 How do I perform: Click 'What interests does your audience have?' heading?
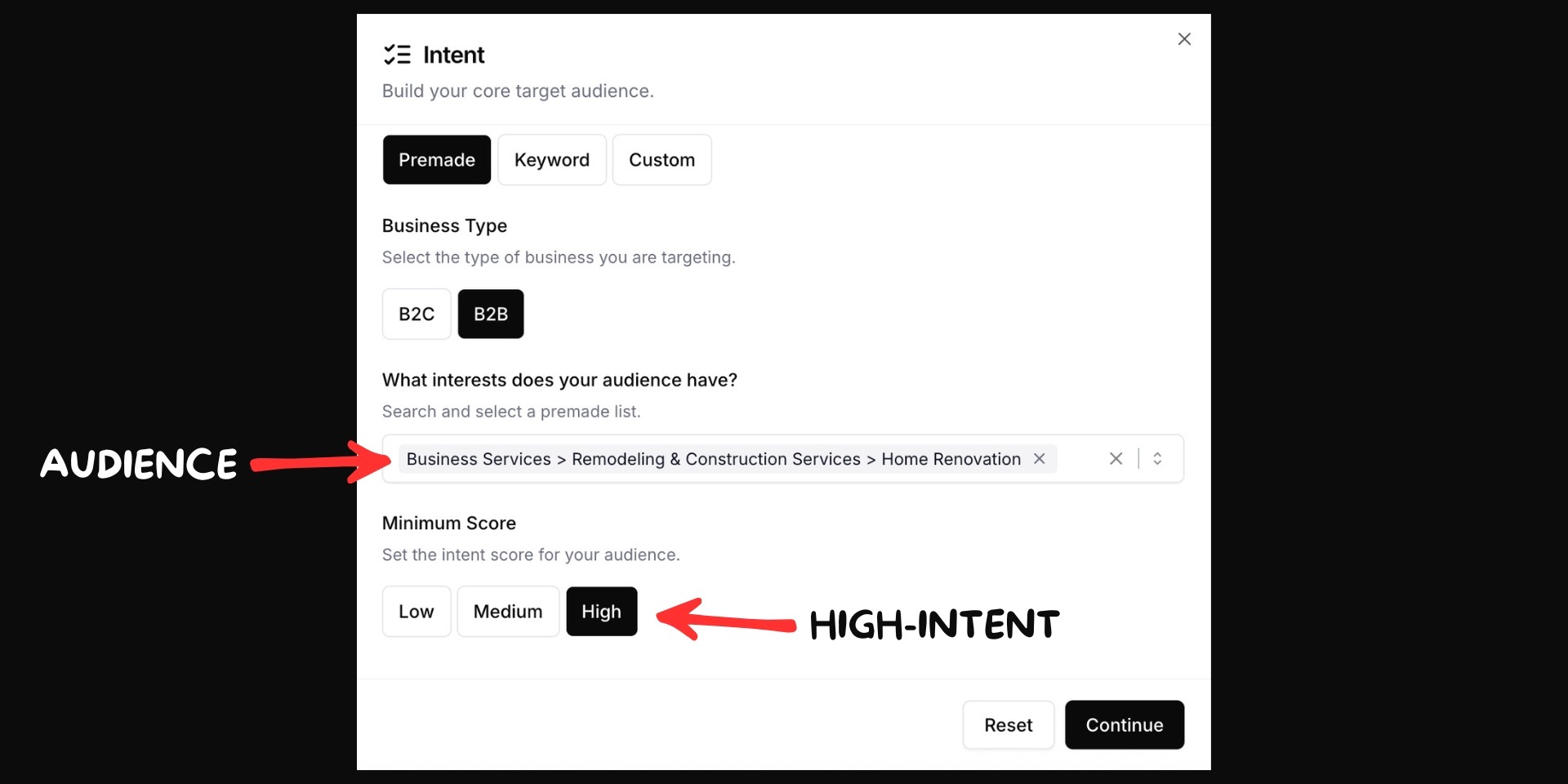click(559, 380)
